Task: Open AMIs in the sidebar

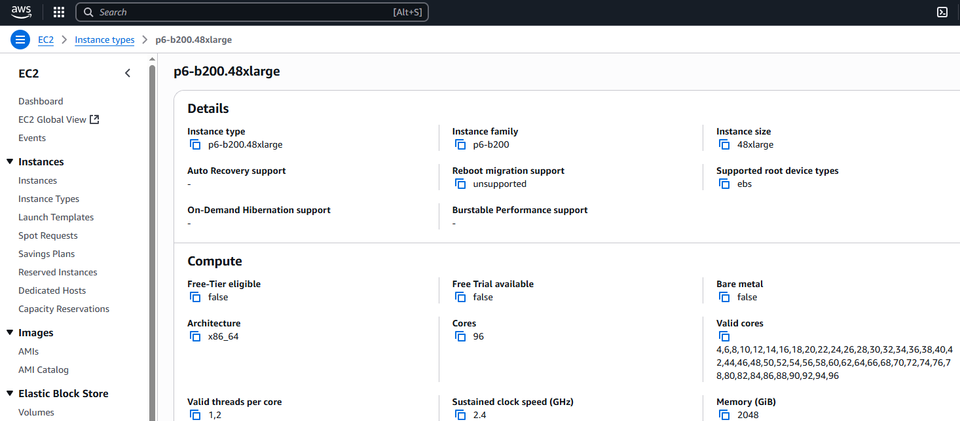Action: (x=28, y=352)
